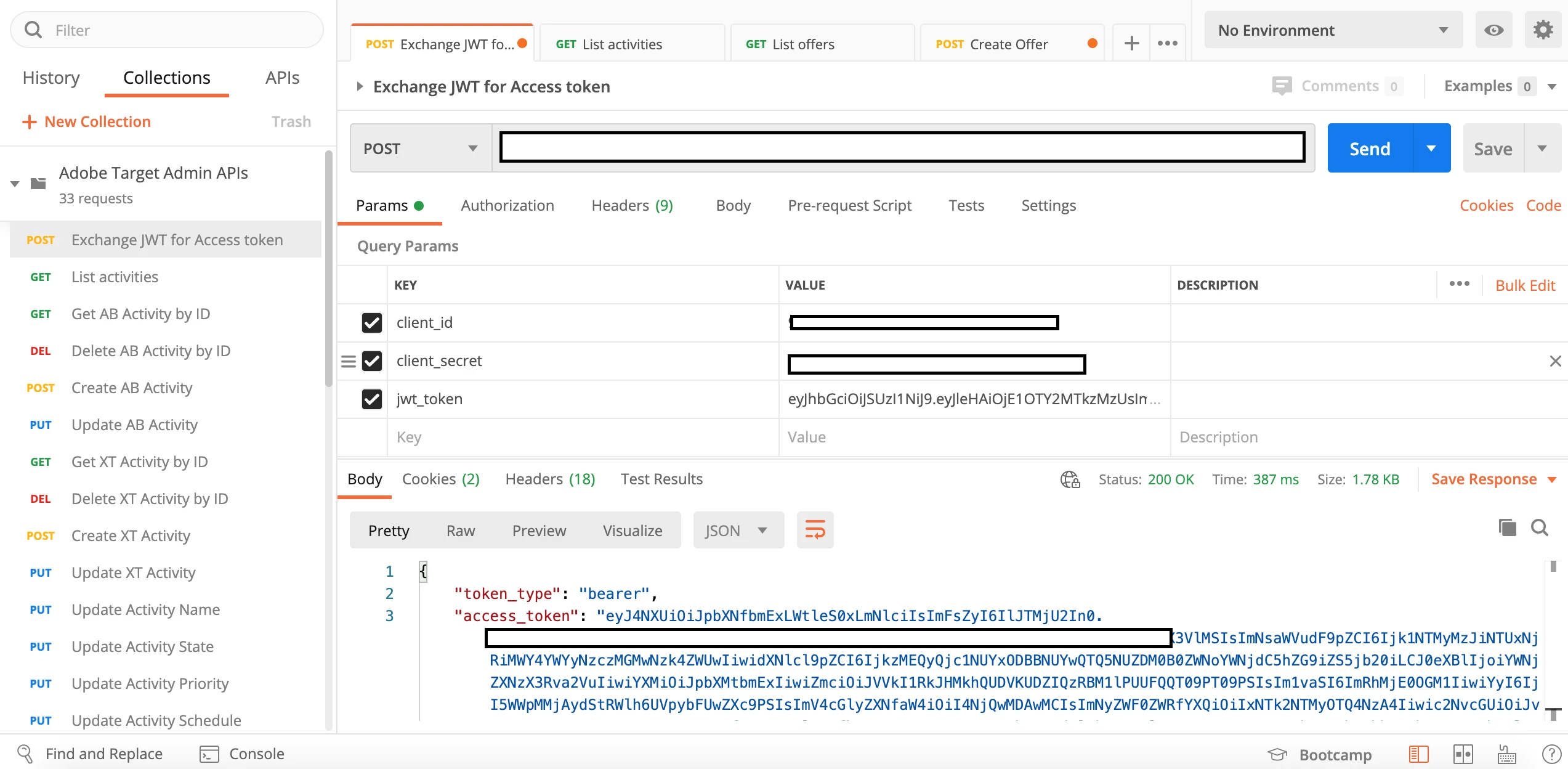Image resolution: width=1568 pixels, height=769 pixels.
Task: Switch to the Authorization tab
Action: coord(507,205)
